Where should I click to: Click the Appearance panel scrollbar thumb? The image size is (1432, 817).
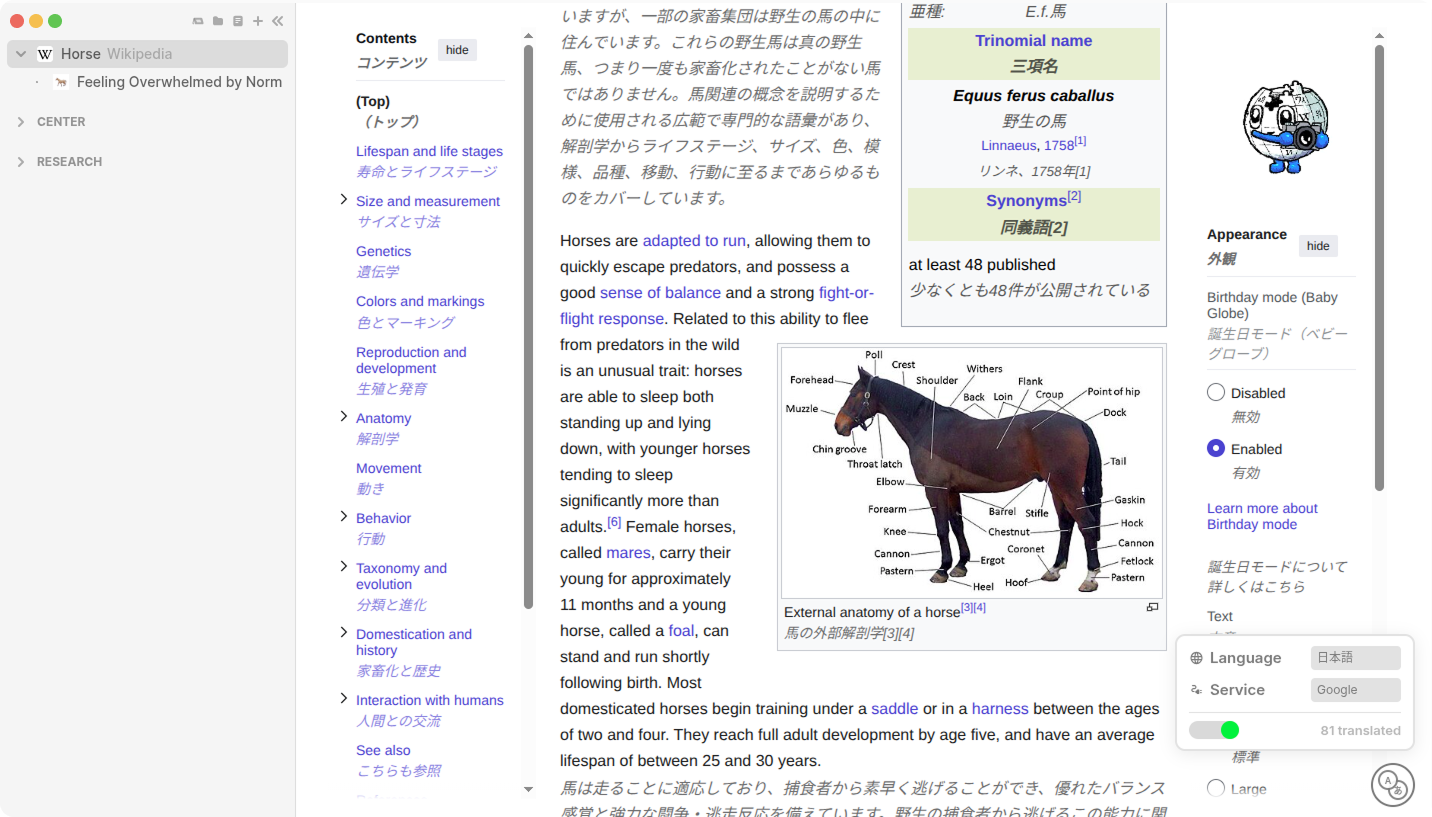(x=1379, y=267)
